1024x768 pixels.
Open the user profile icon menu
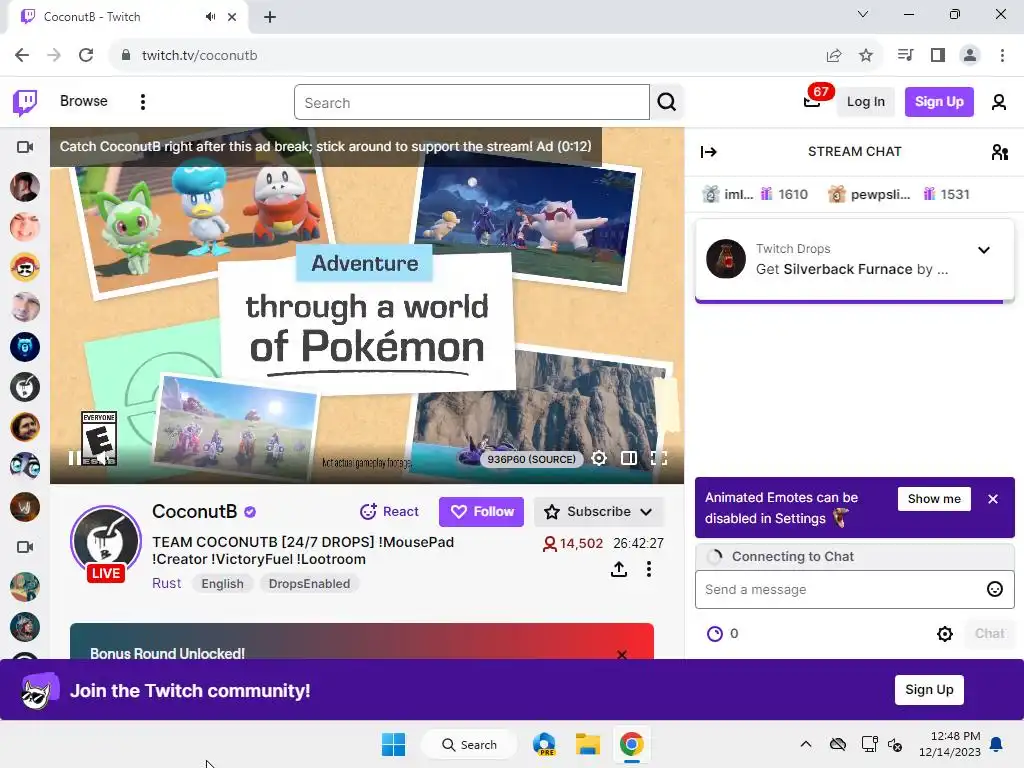pos(999,102)
